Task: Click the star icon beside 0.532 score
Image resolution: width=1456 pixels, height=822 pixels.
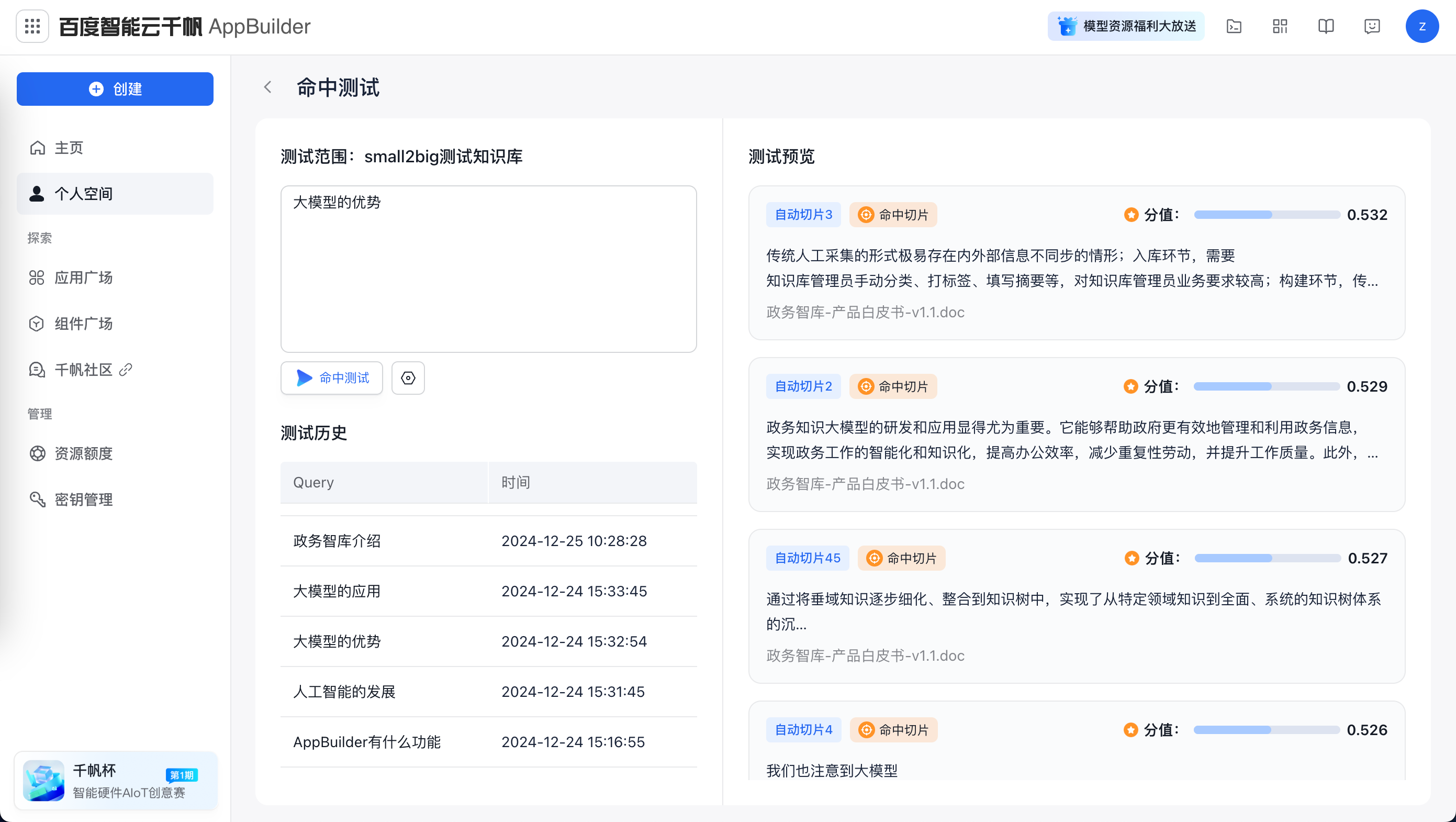Action: (x=1131, y=215)
